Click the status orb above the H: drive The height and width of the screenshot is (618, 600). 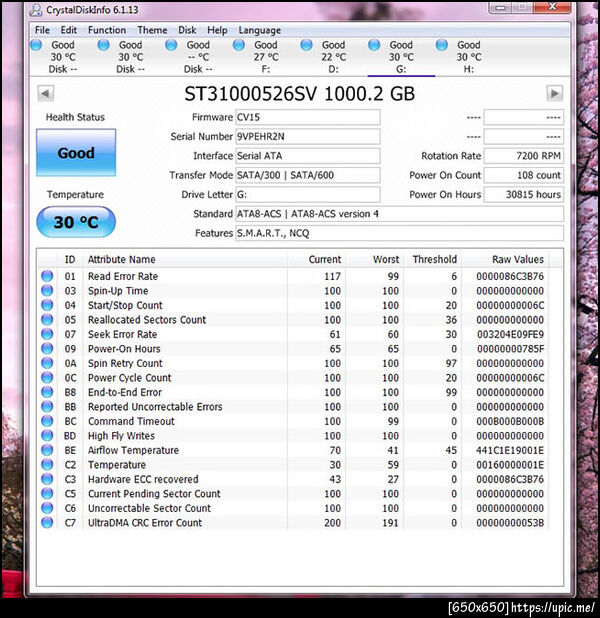click(442, 45)
